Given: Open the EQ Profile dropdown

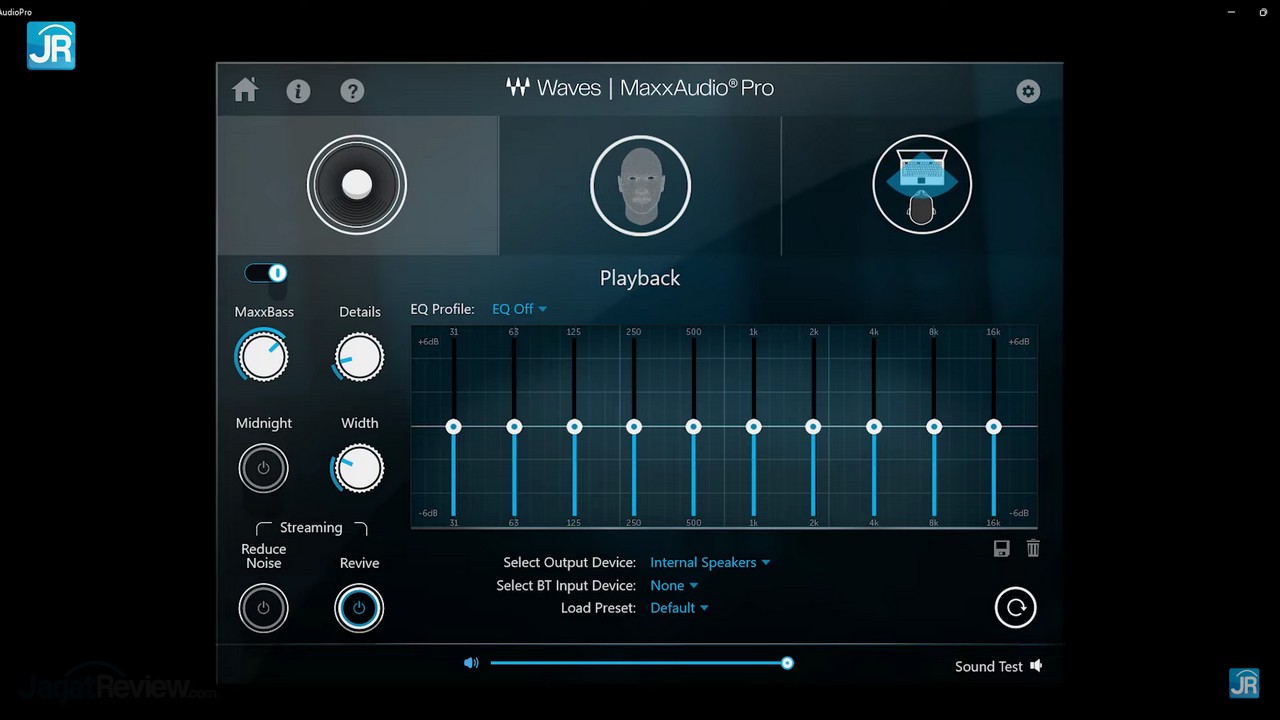Looking at the screenshot, I should tap(519, 309).
